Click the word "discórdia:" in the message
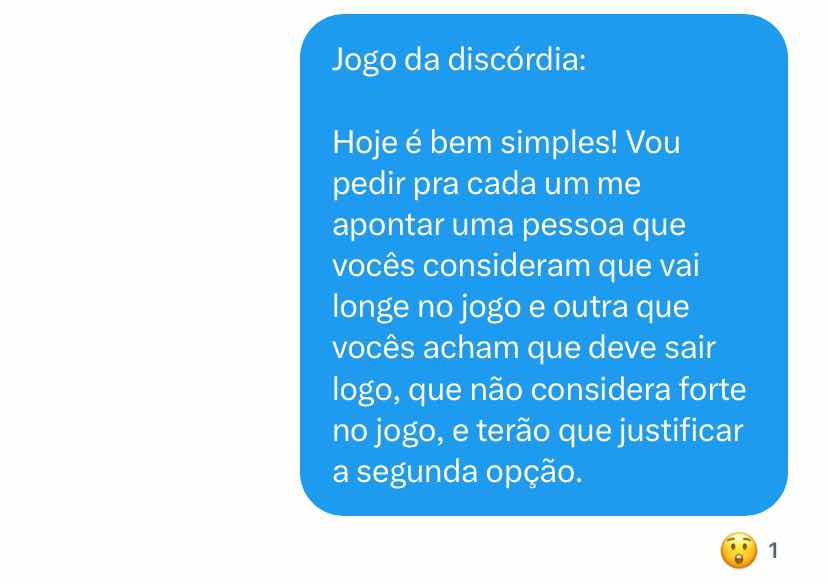 (x=517, y=59)
